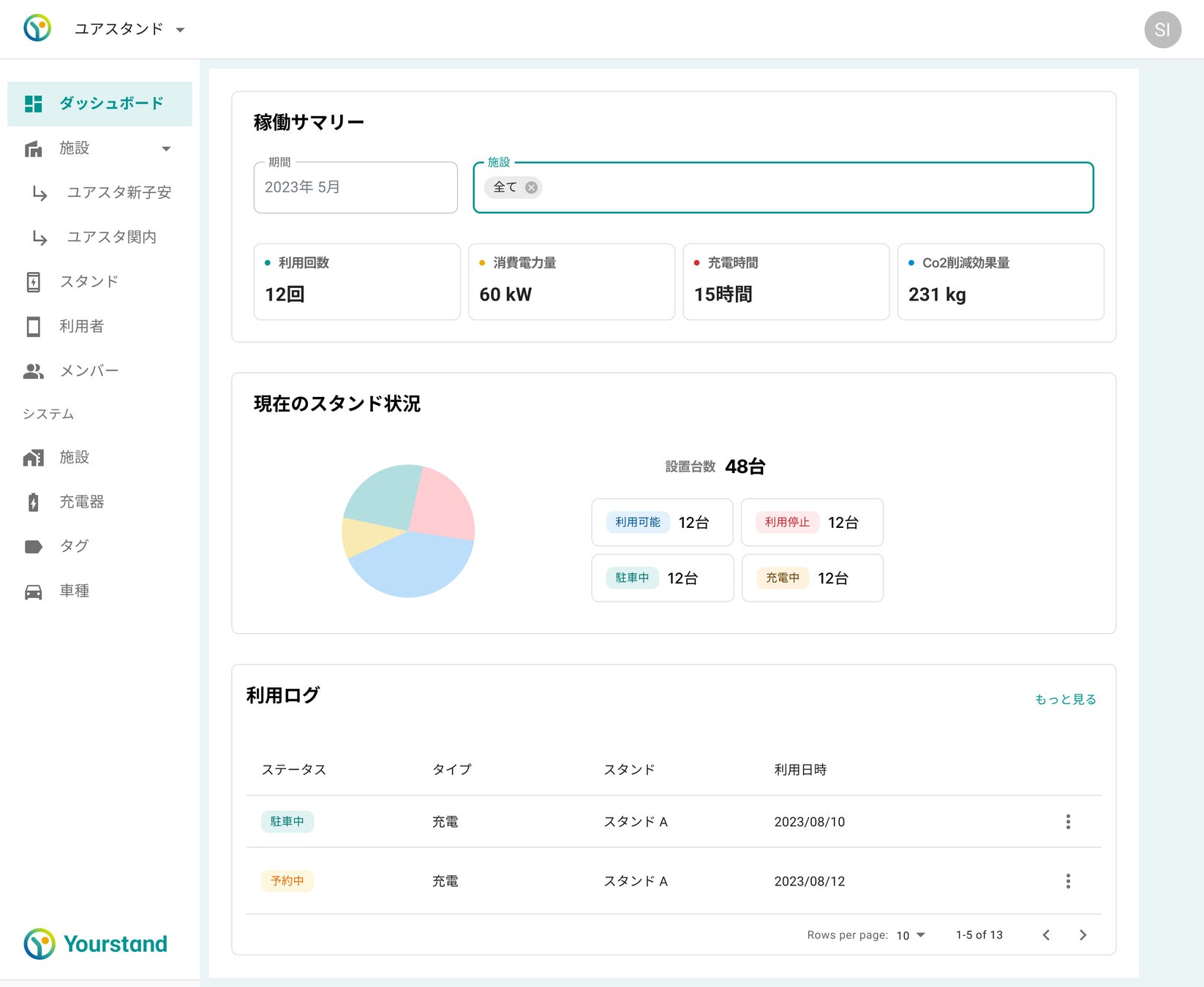Expand the ユアスタンド organization dropdown
The width and height of the screenshot is (1204, 987).
point(180,30)
